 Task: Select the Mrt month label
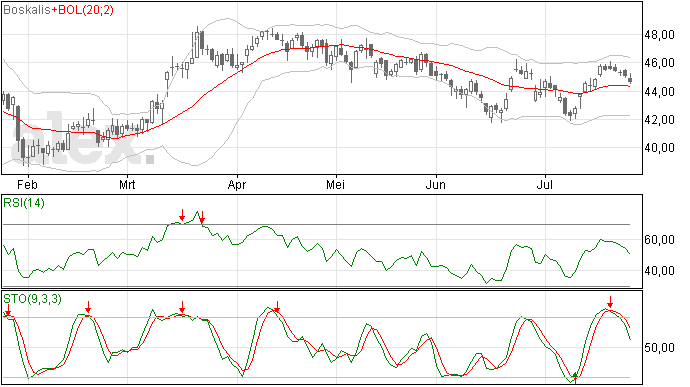coord(127,184)
